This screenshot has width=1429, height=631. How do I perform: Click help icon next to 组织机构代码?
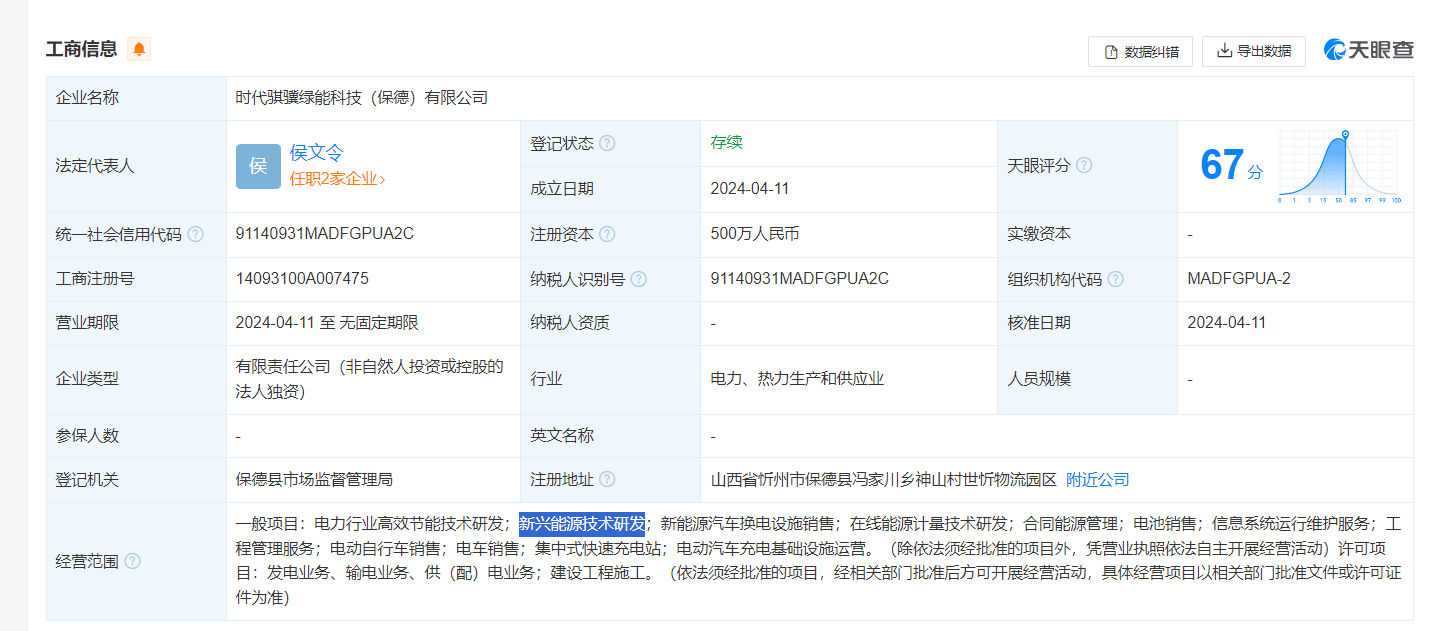[1116, 279]
